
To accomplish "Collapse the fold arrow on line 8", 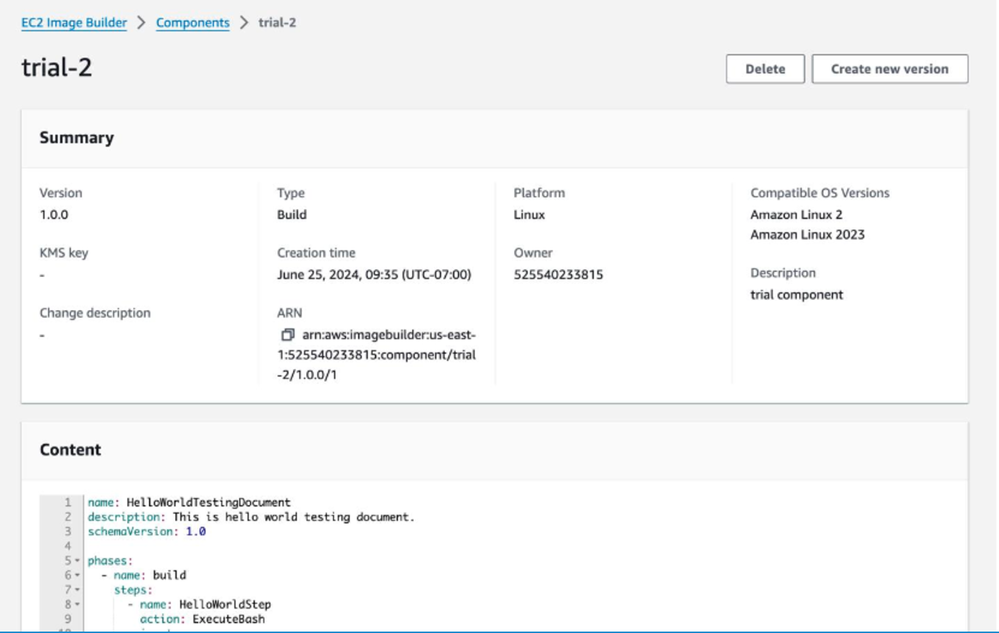I will (x=77, y=604).
